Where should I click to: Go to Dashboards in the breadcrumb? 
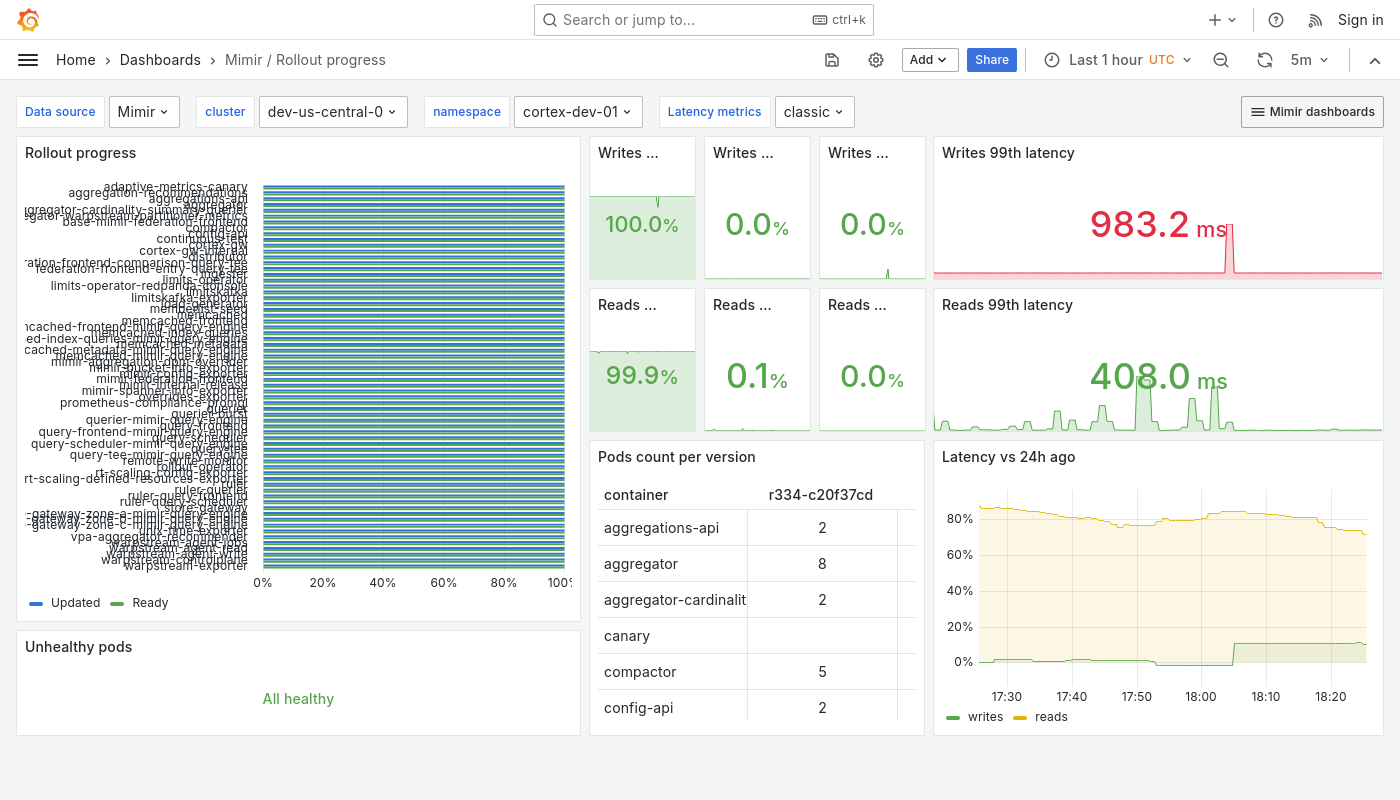click(x=160, y=60)
